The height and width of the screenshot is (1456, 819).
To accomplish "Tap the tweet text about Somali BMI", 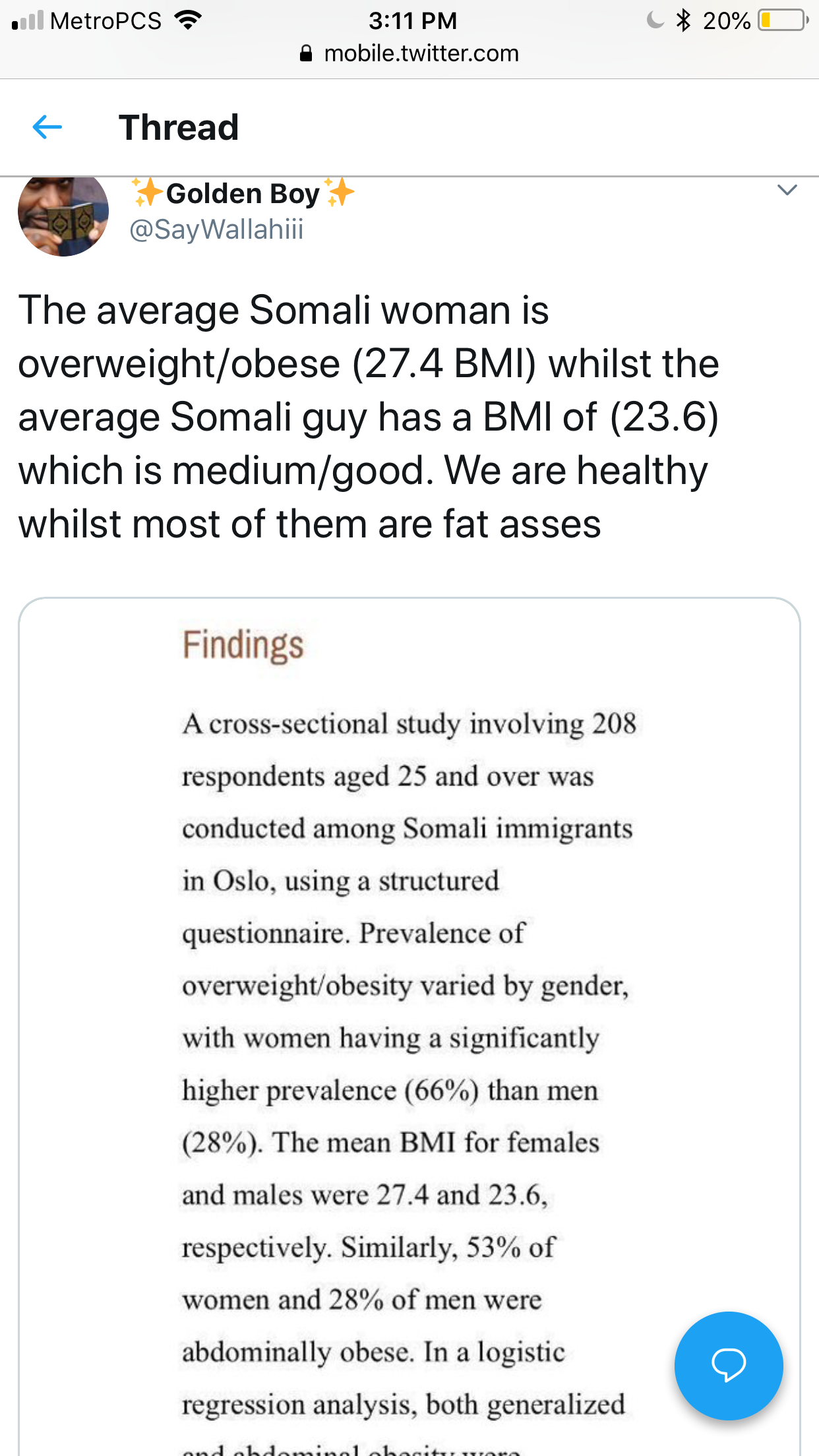I will coord(369,417).
